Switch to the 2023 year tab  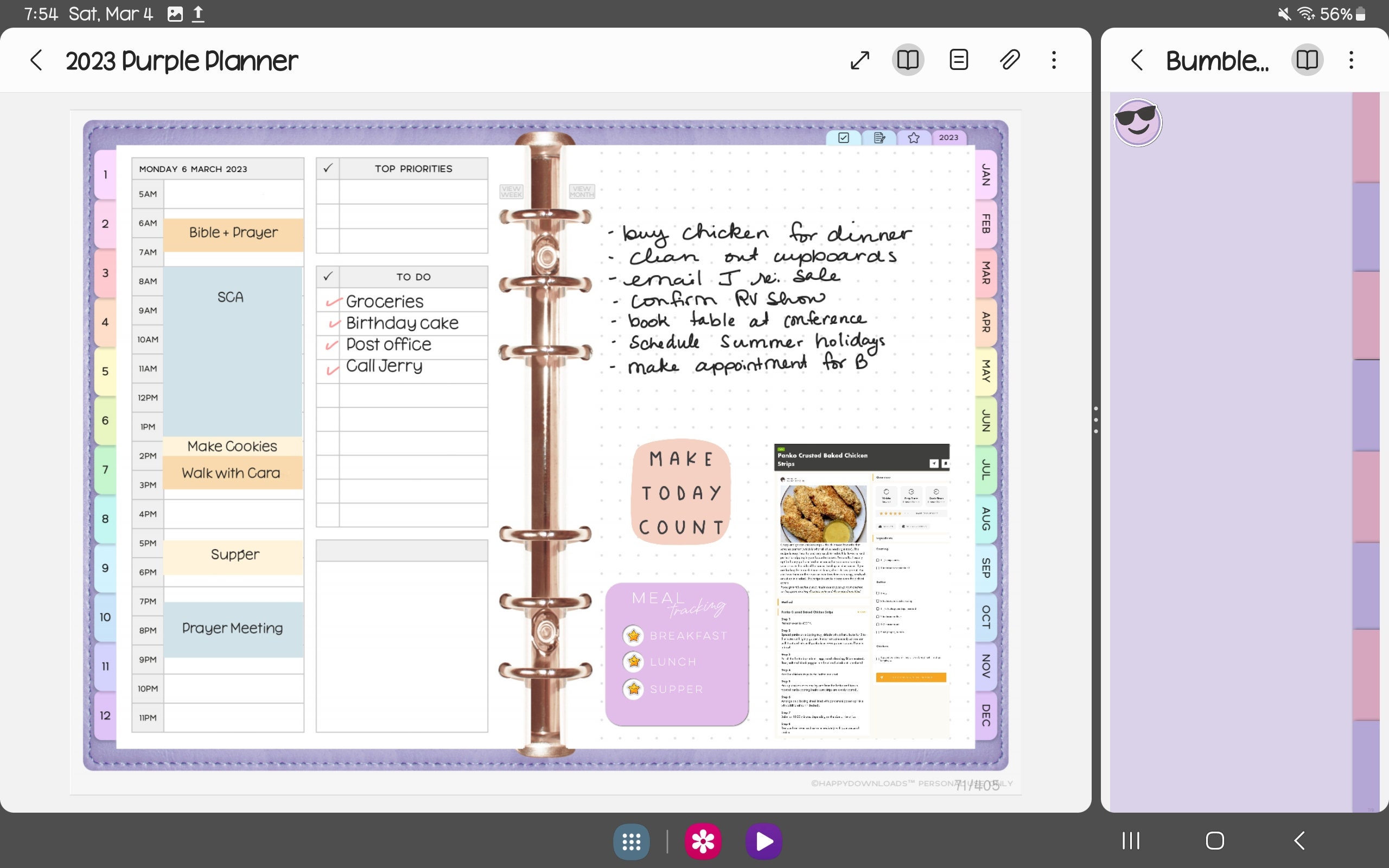tap(950, 138)
